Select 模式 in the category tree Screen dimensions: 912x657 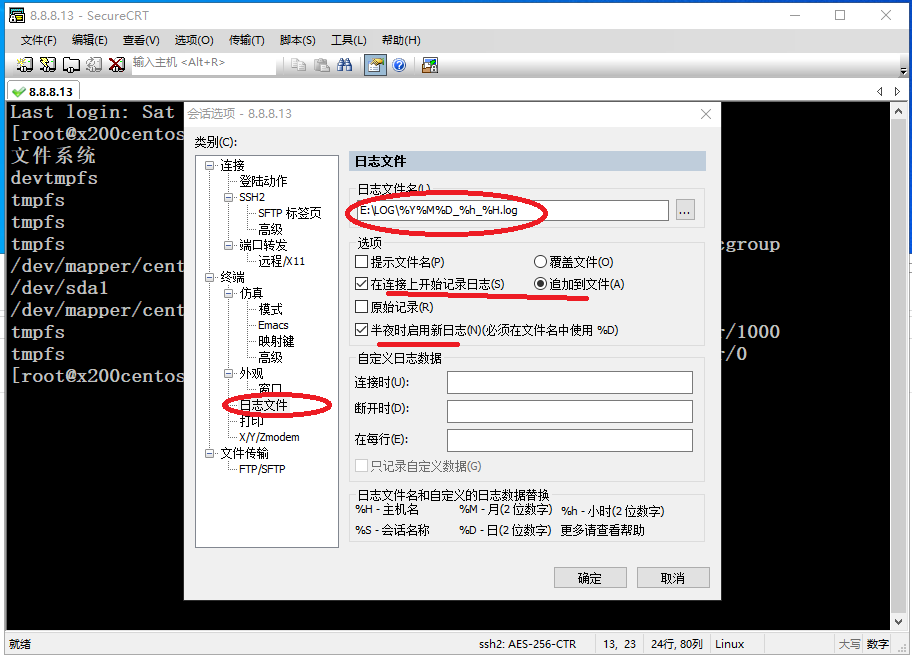(270, 309)
